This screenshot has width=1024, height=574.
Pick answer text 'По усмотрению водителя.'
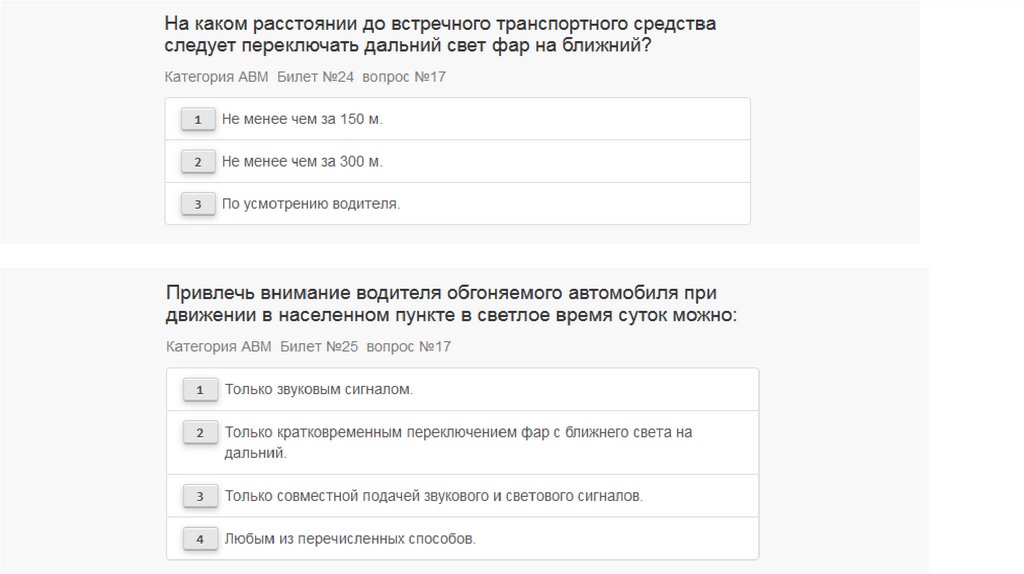tap(310, 204)
